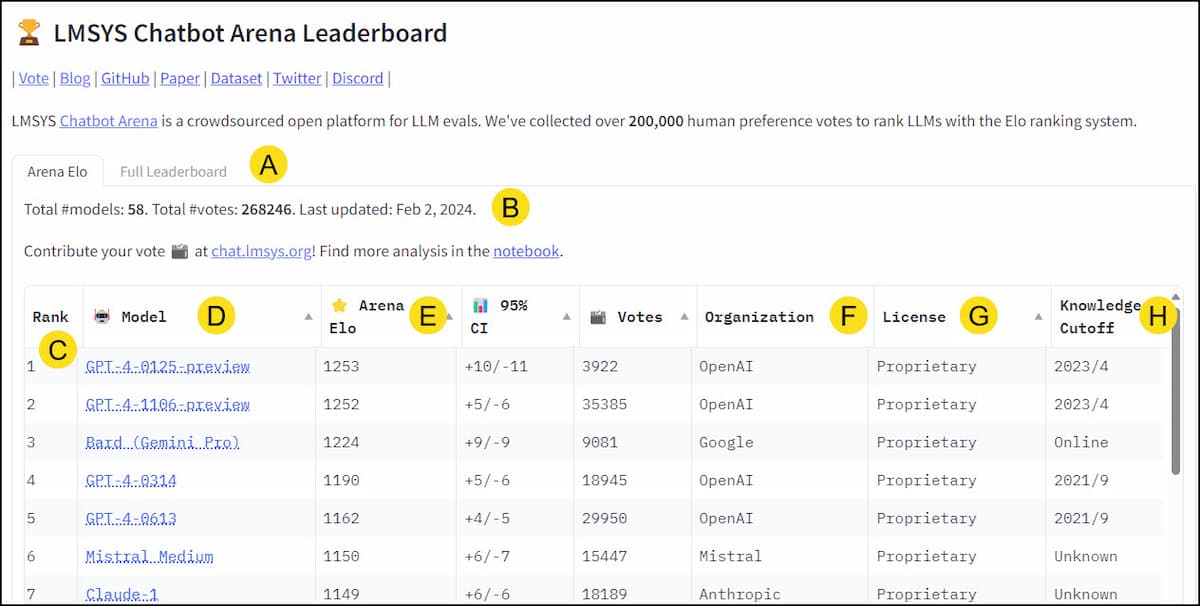This screenshot has width=1200, height=606.
Task: Click the robot icon beside Model header
Action: [101, 316]
